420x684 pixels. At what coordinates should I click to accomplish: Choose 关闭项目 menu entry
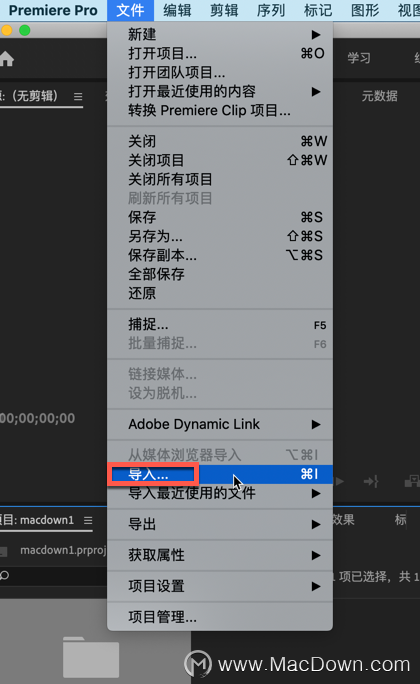coord(220,161)
